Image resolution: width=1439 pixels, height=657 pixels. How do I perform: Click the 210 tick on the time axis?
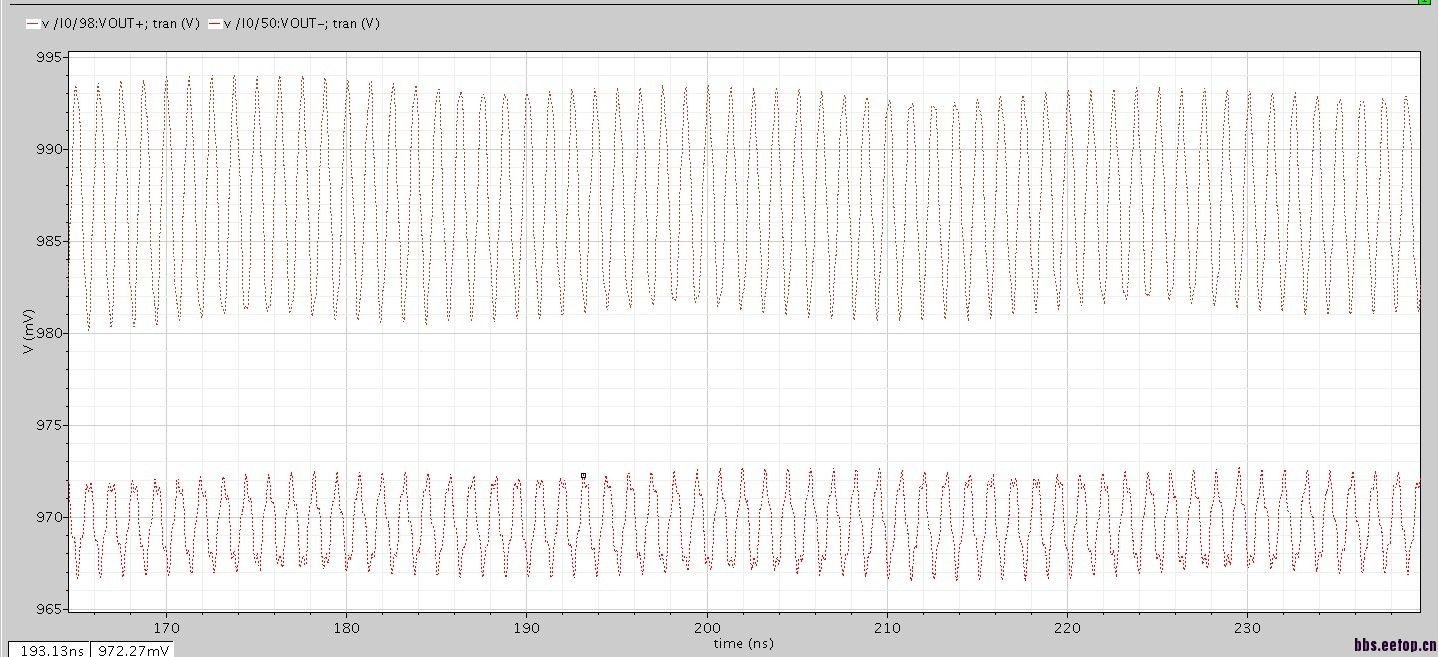[887, 628]
